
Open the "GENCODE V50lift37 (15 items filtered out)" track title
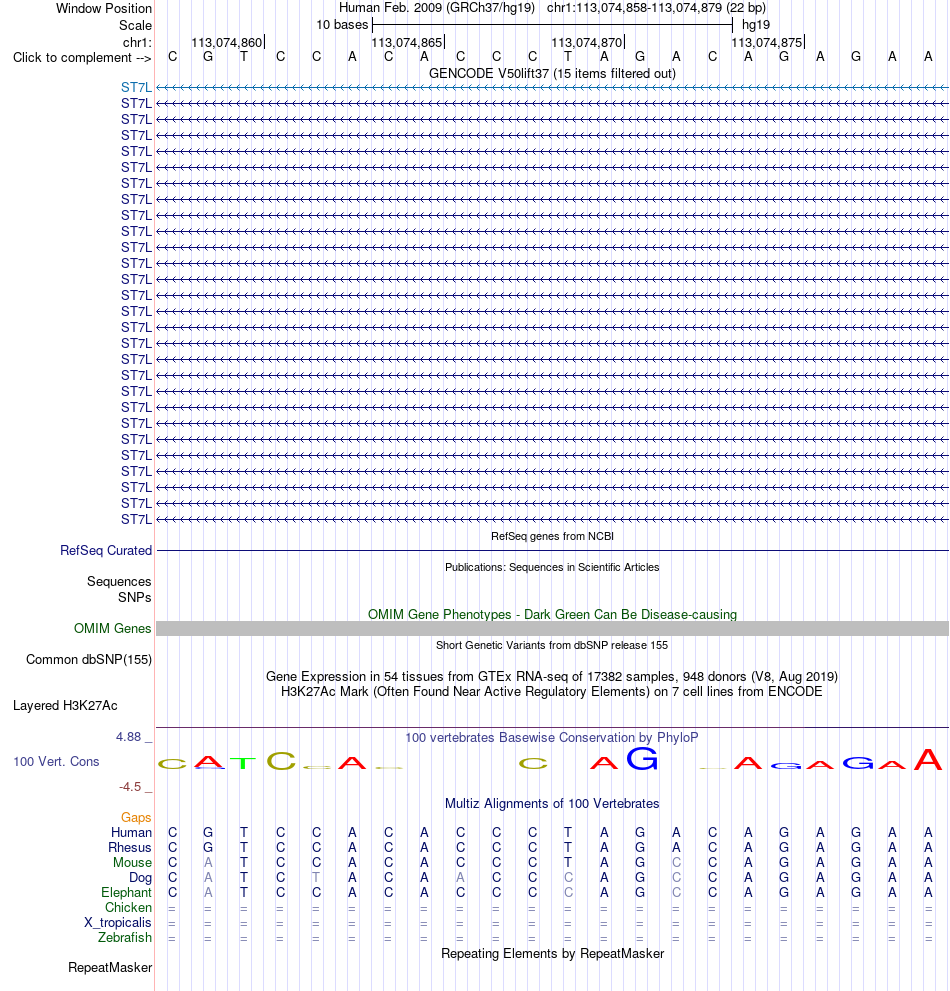point(552,73)
